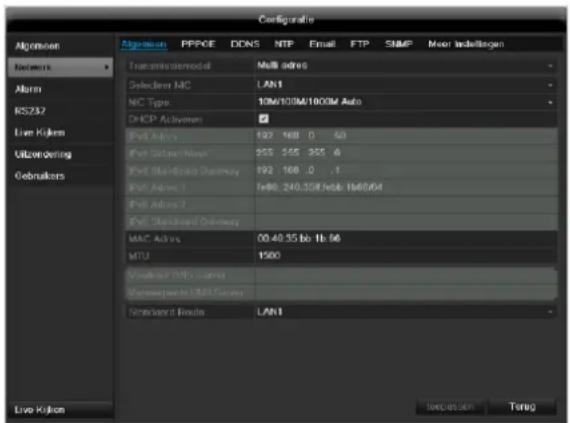Viewport: 570px width, 423px height.
Task: Open the Email tab
Action: [x=322, y=44]
